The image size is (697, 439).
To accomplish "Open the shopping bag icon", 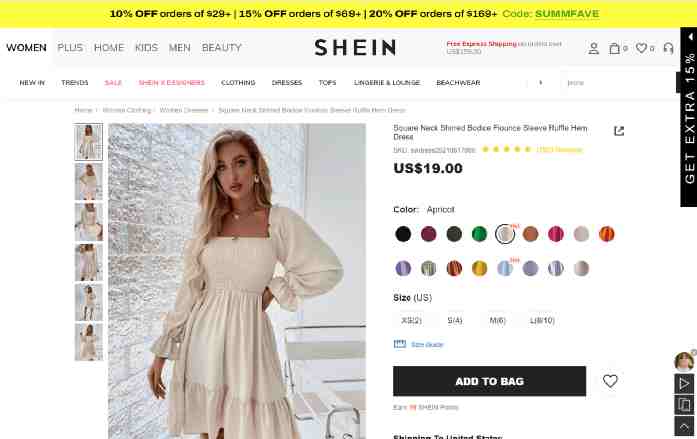I will (614, 48).
